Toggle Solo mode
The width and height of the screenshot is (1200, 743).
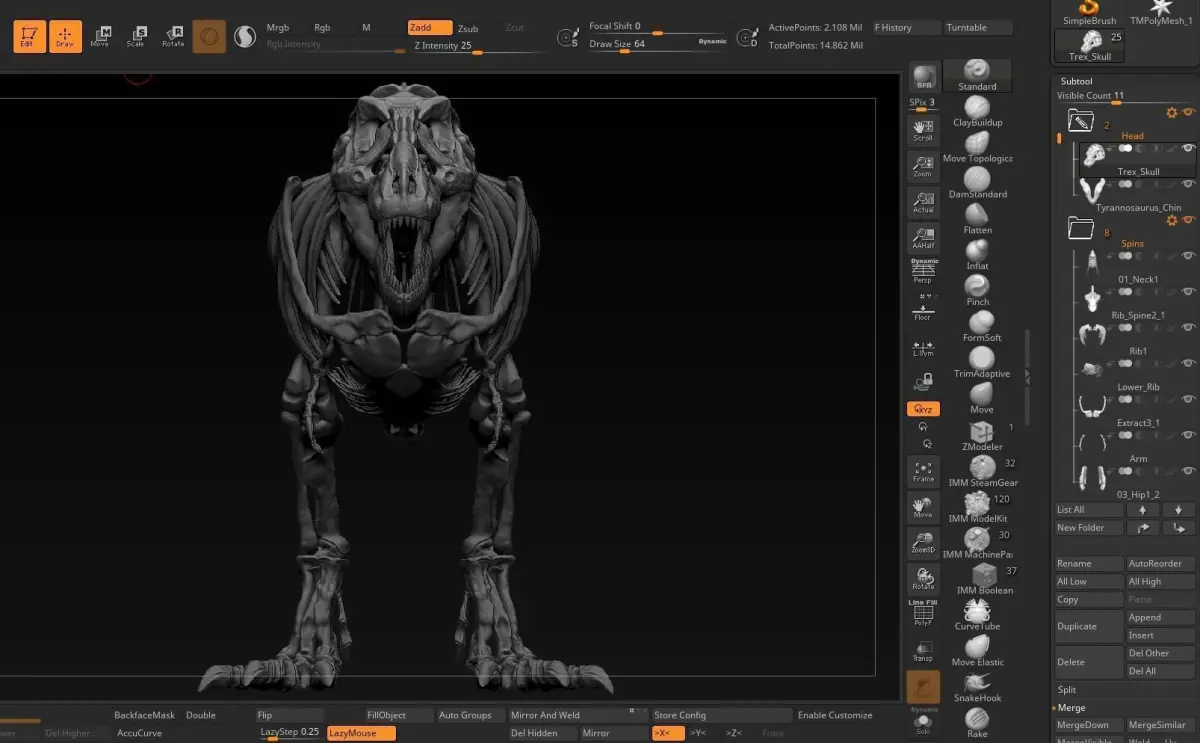pyautogui.click(x=923, y=722)
